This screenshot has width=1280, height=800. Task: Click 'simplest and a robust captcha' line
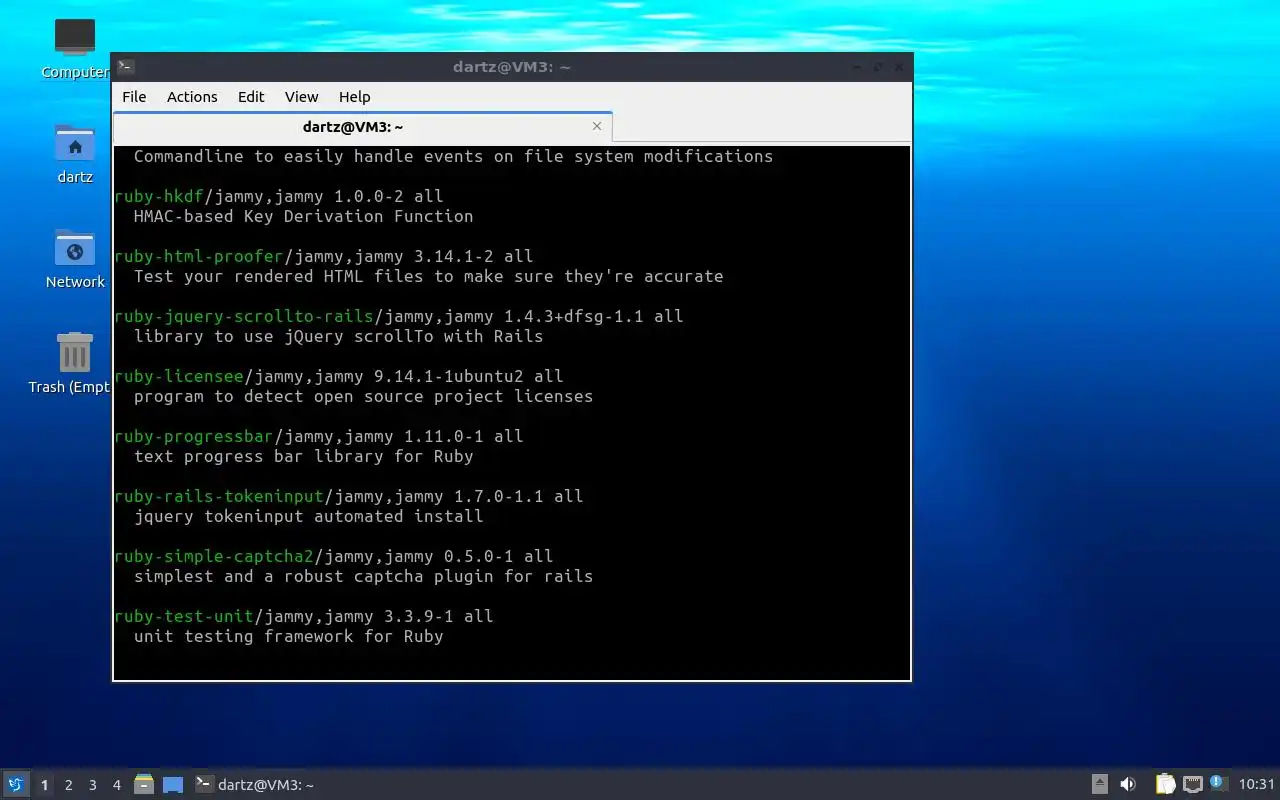coord(364,576)
